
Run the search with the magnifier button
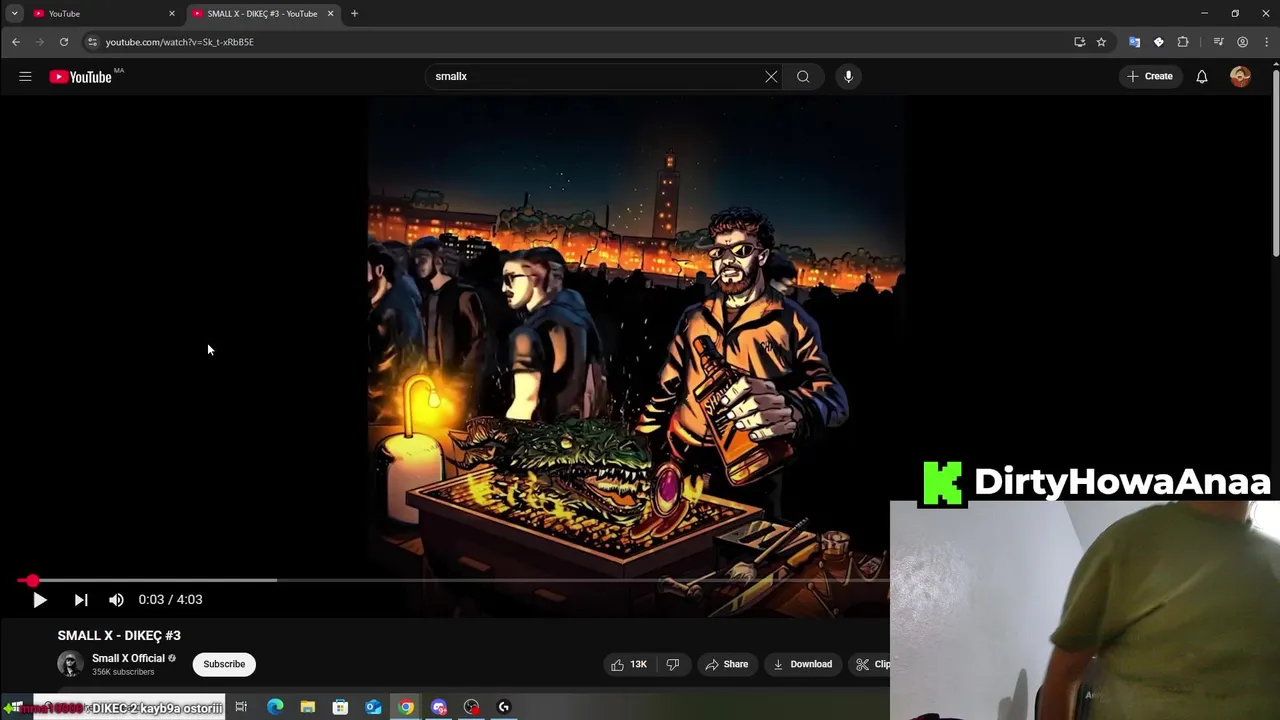(803, 76)
